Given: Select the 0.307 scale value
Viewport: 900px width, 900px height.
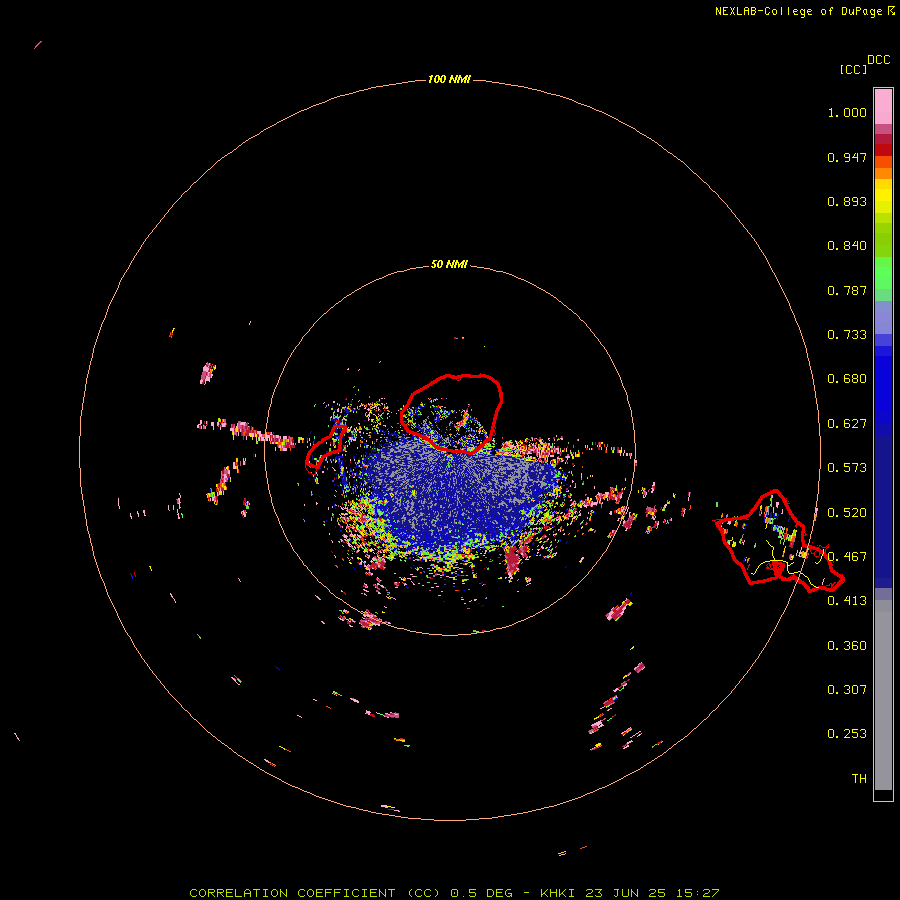Looking at the screenshot, I should pos(847,690).
